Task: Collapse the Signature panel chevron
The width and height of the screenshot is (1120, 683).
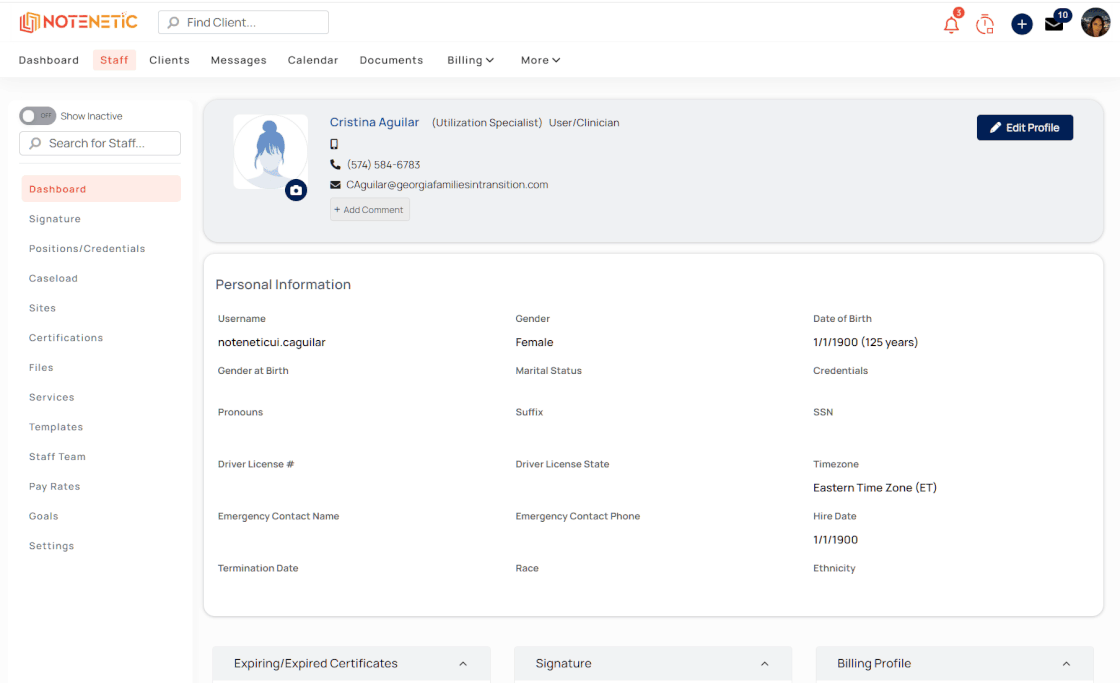Action: click(764, 664)
